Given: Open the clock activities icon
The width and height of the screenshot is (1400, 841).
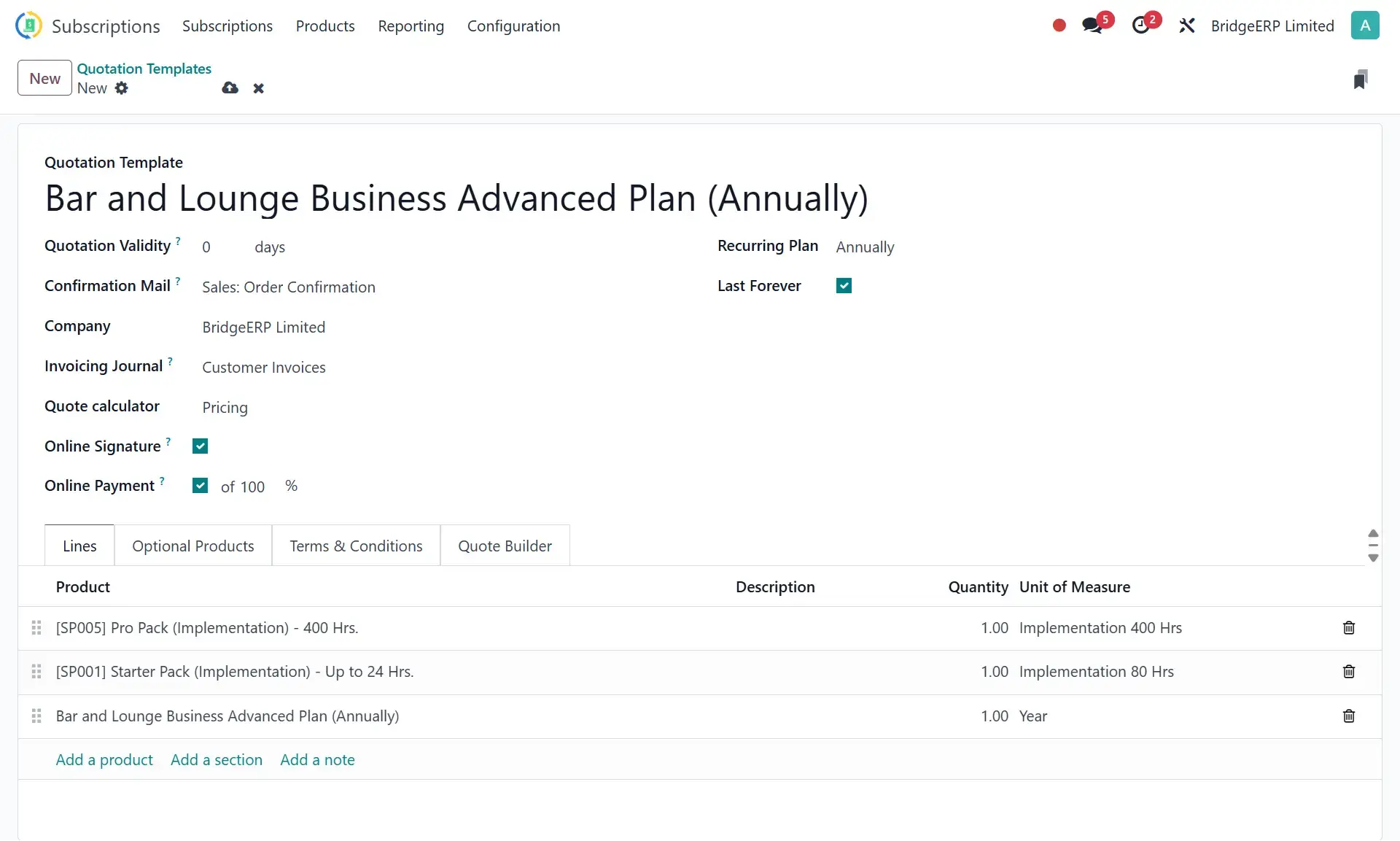Looking at the screenshot, I should 1140,26.
